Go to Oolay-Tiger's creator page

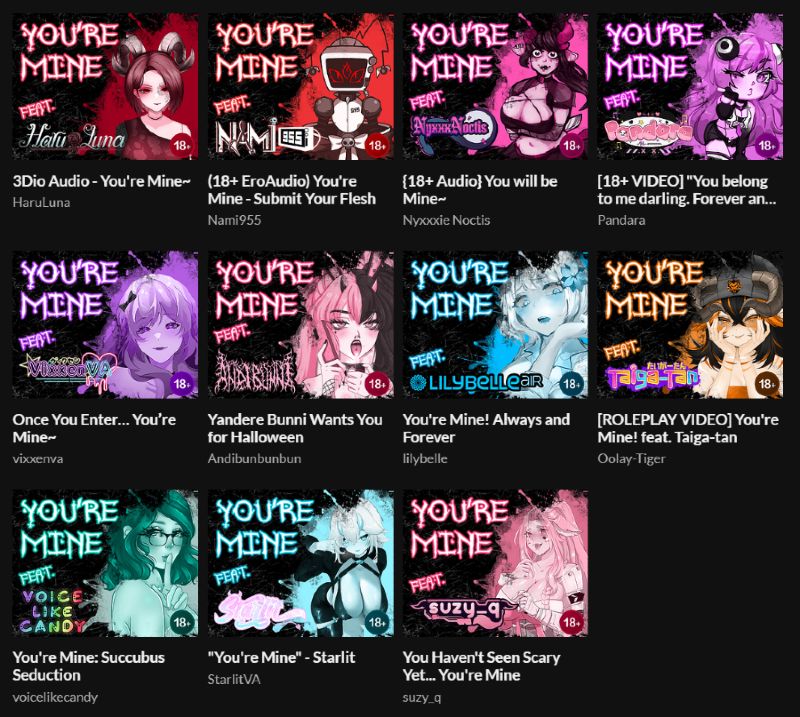[x=632, y=458]
